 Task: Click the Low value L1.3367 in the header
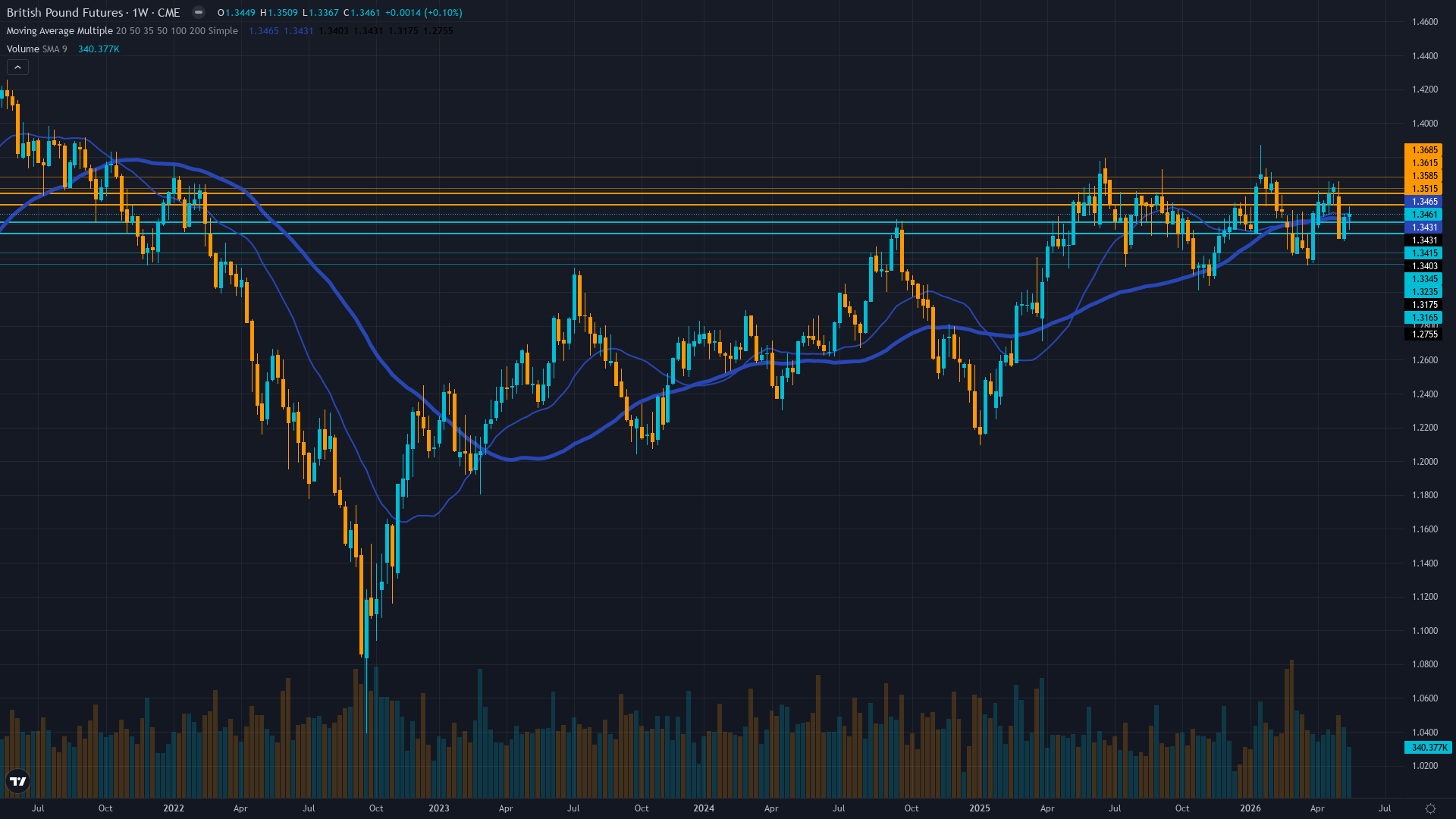320,13
